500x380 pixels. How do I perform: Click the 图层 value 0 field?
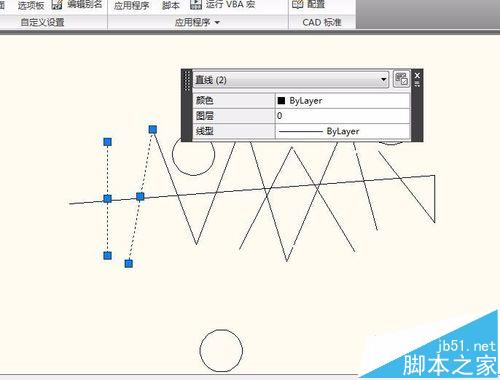point(343,116)
